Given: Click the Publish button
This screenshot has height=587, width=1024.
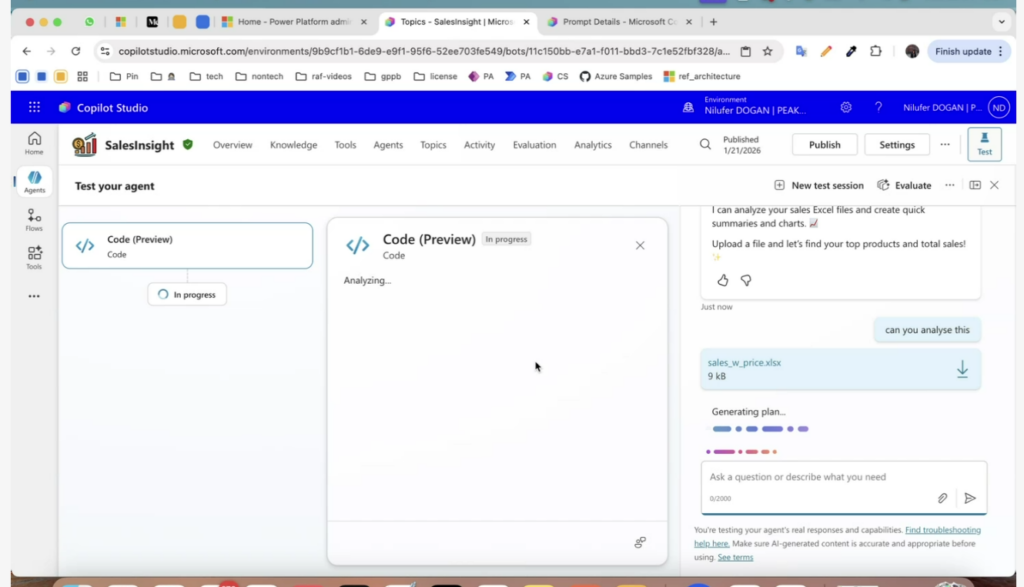Looking at the screenshot, I should tap(824, 145).
